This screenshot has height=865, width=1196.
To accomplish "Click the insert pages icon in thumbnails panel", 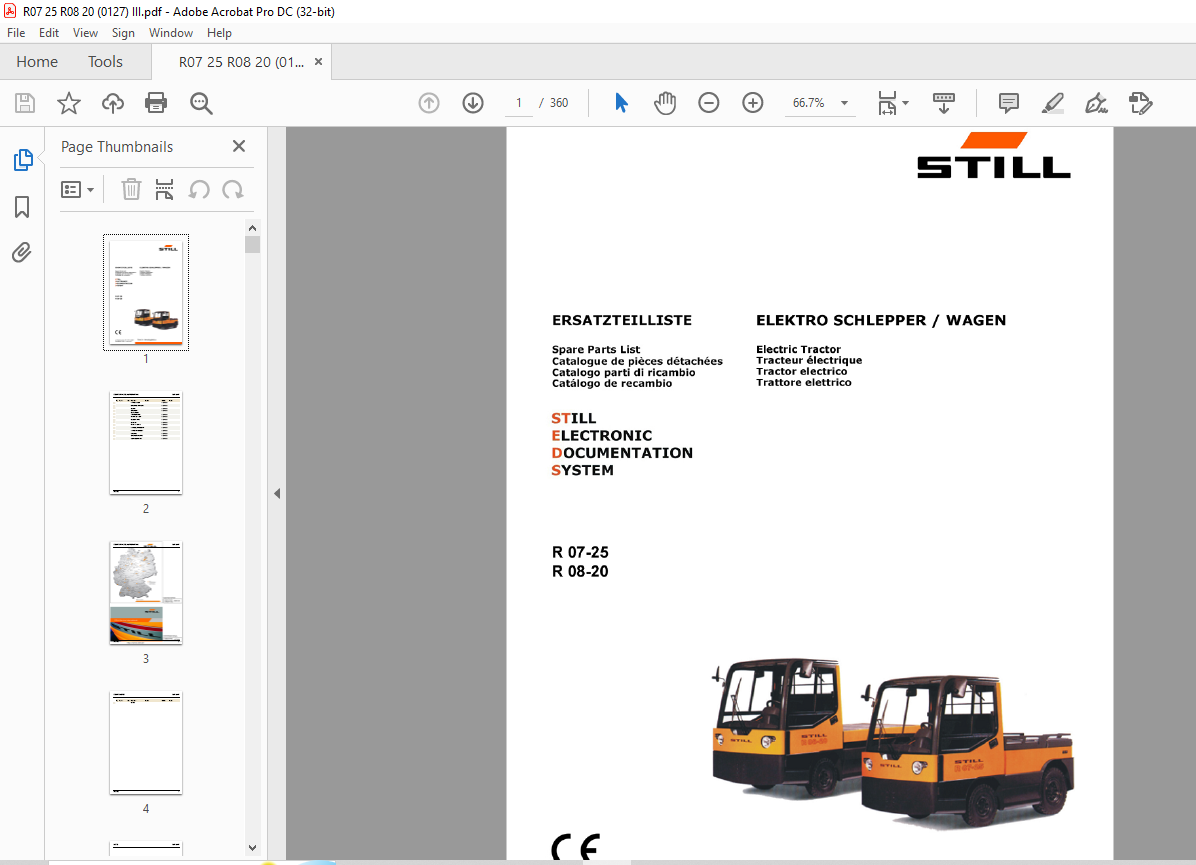I will click(x=164, y=189).
